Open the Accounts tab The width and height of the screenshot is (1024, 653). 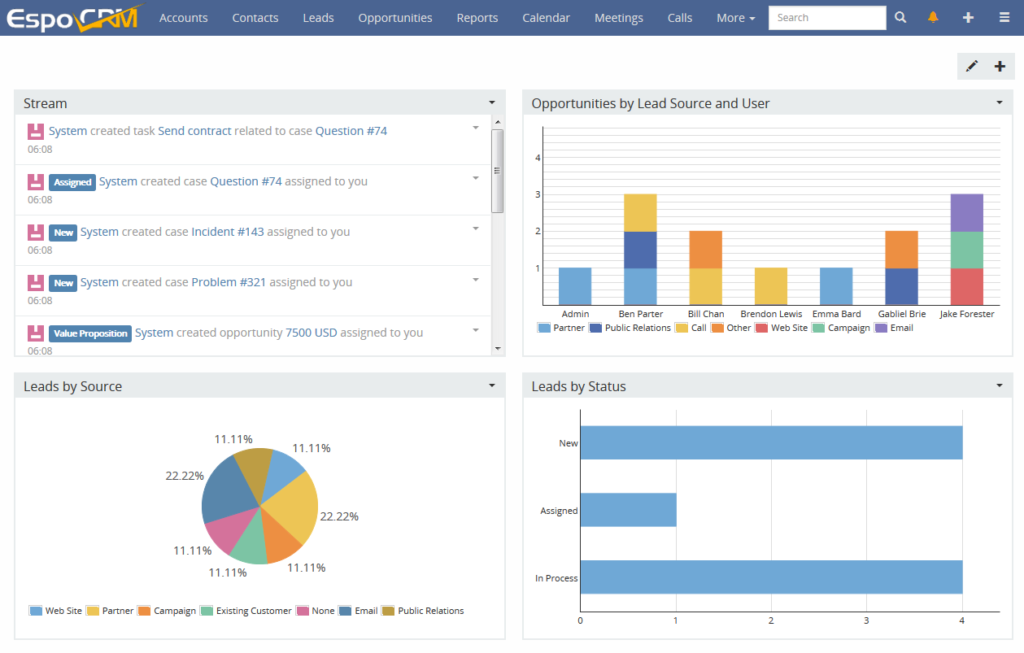(184, 18)
